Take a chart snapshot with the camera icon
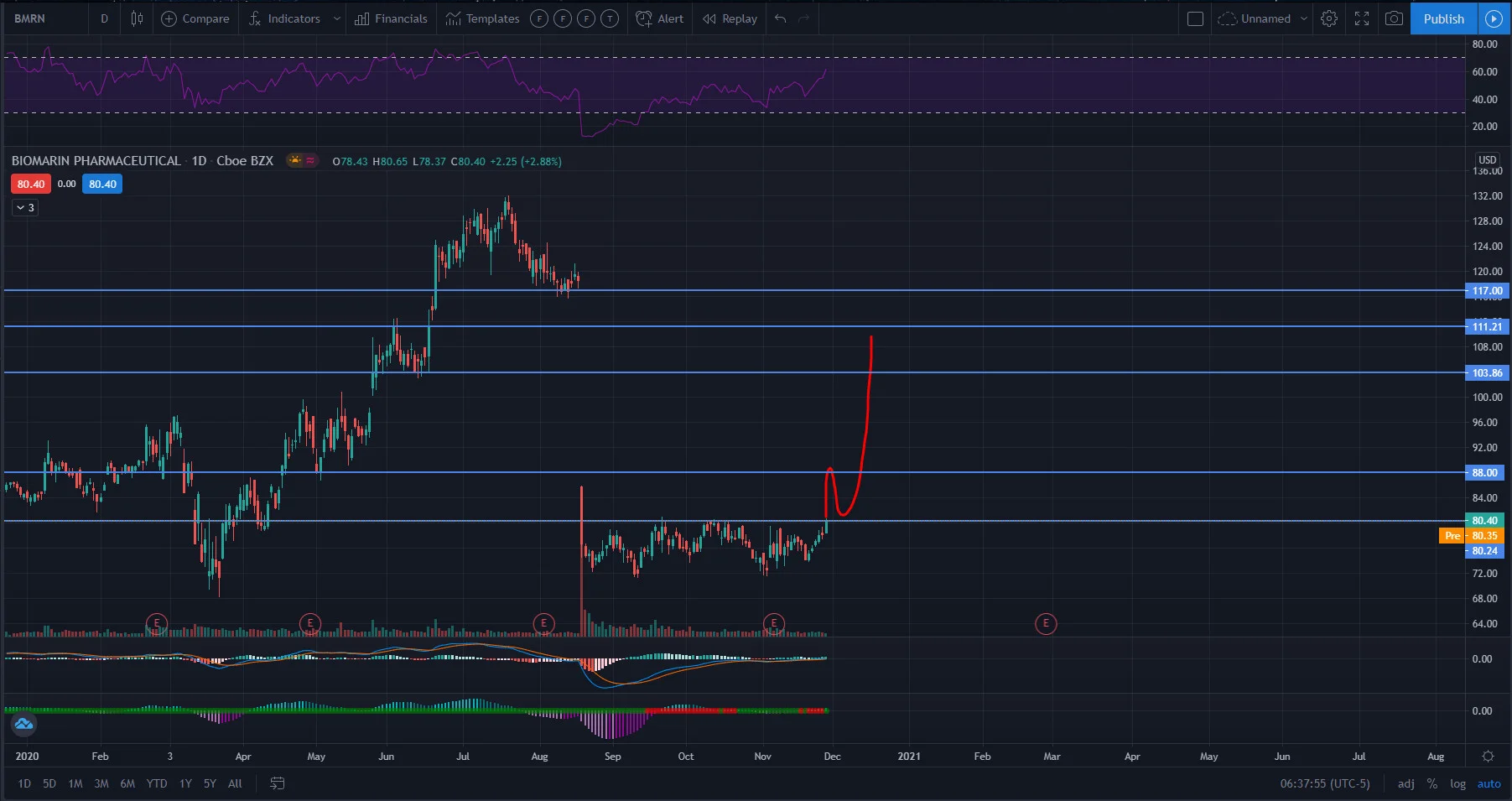This screenshot has width=1512, height=801. click(x=1394, y=18)
